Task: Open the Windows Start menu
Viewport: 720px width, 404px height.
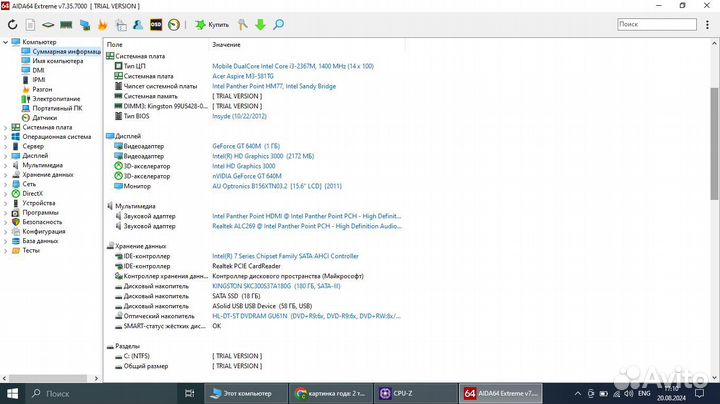Action: pyautogui.click(x=12, y=393)
